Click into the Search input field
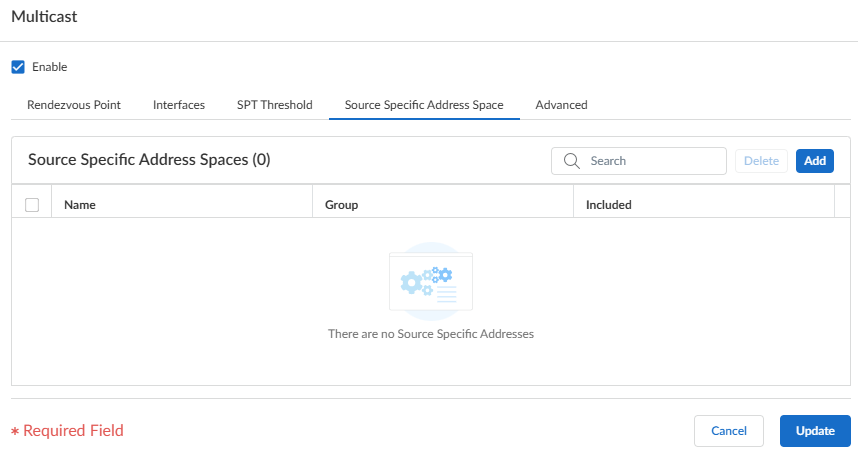Image resolution: width=858 pixels, height=474 pixels. 650,161
